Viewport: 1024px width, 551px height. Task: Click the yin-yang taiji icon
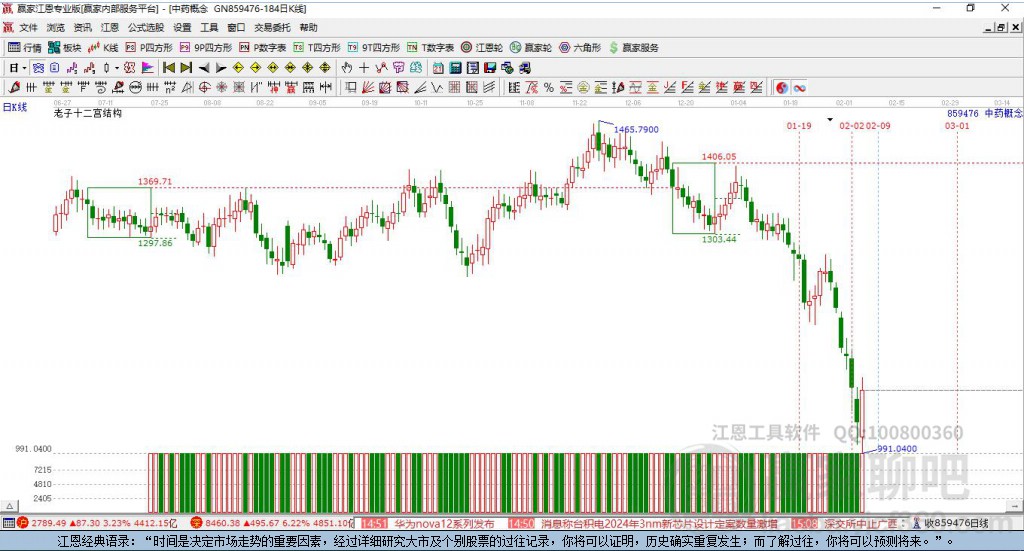782,88
